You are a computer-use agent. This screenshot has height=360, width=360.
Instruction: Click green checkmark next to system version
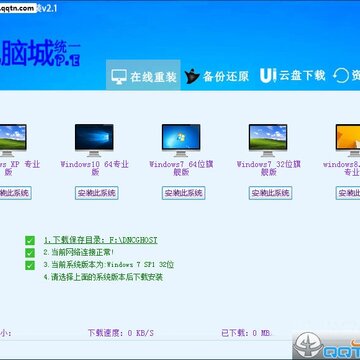tap(30, 265)
